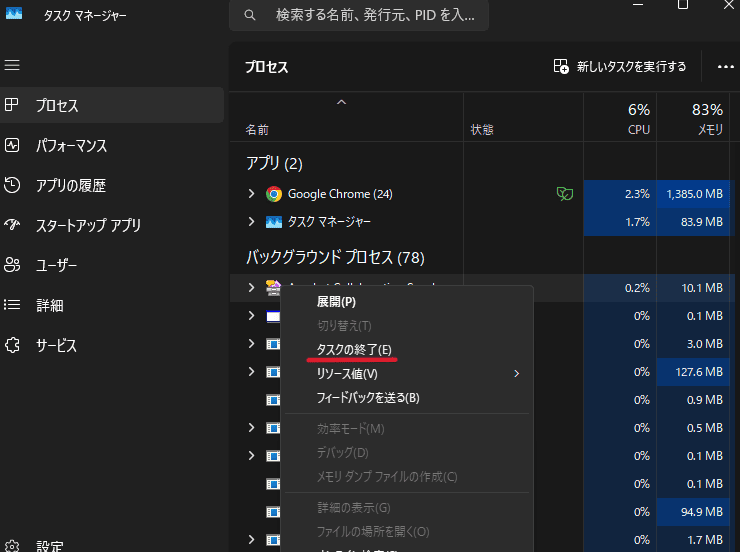Click Chrome's 1,385.0 MB memory cell
Viewport: 740px width, 552px height.
pyautogui.click(x=694, y=194)
